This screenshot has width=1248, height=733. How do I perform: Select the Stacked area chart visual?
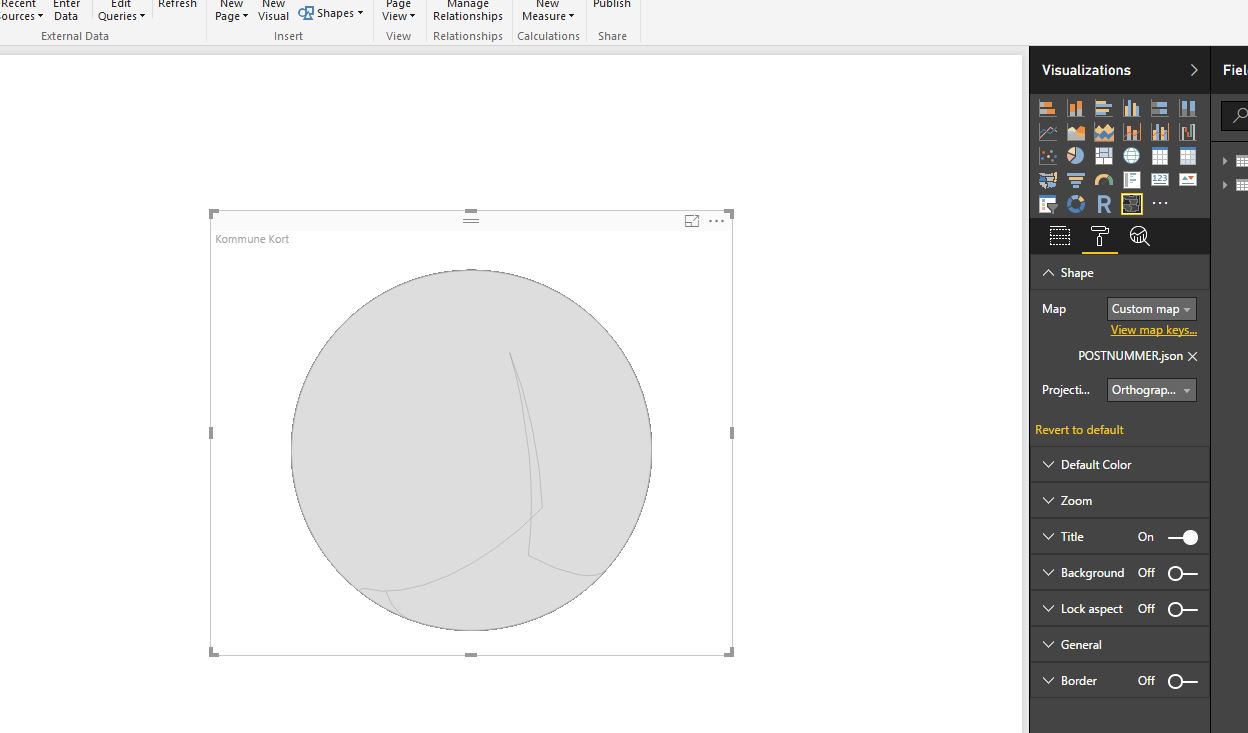(x=1103, y=132)
